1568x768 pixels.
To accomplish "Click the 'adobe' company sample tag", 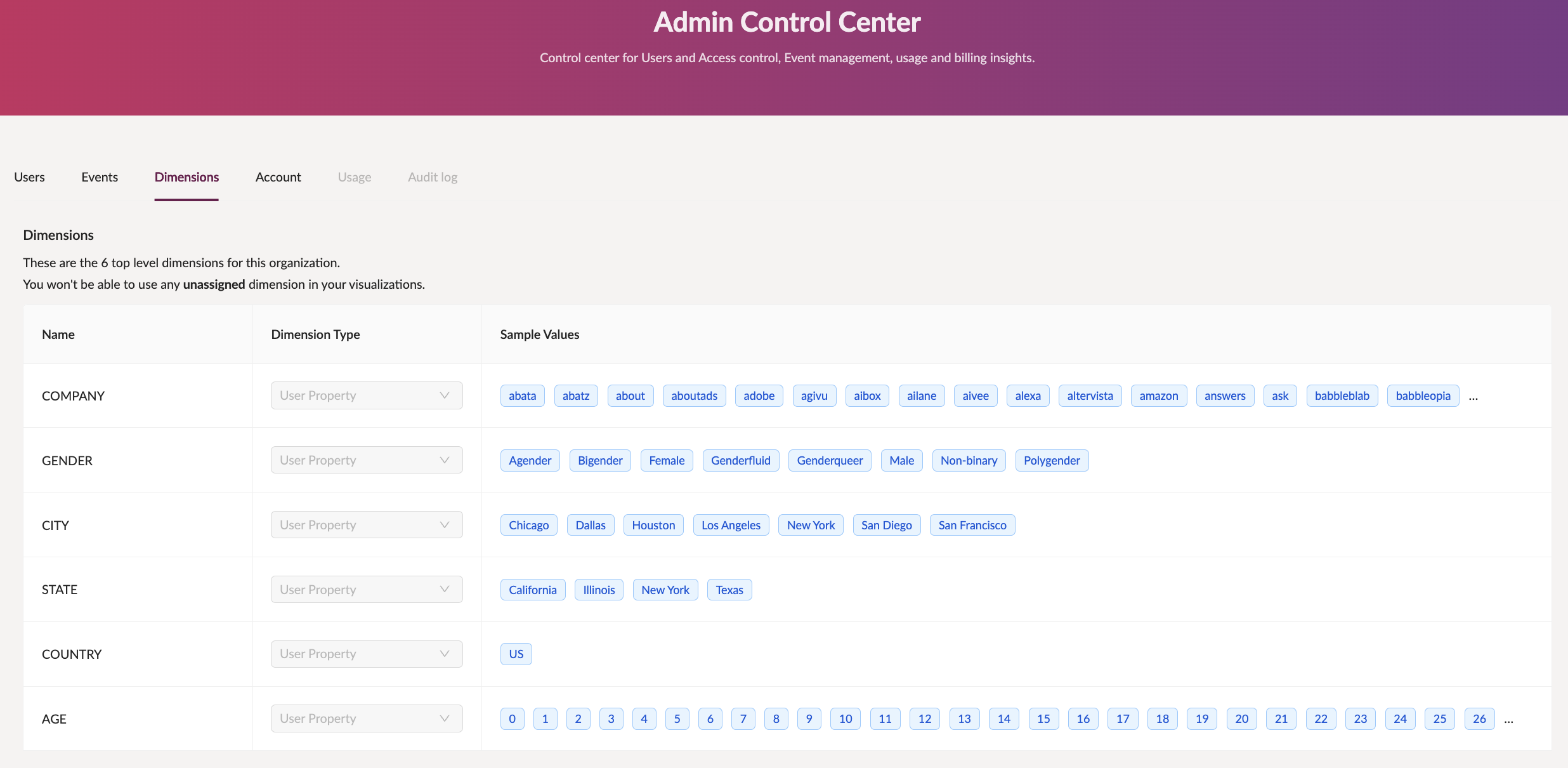I will point(759,395).
